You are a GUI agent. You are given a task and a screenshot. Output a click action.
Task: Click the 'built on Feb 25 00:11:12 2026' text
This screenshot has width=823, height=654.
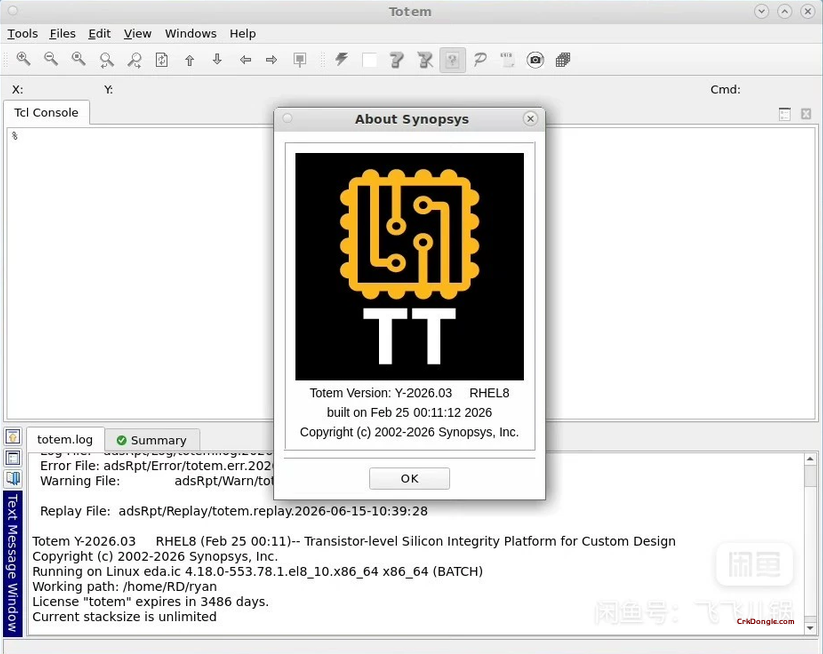click(x=409, y=413)
